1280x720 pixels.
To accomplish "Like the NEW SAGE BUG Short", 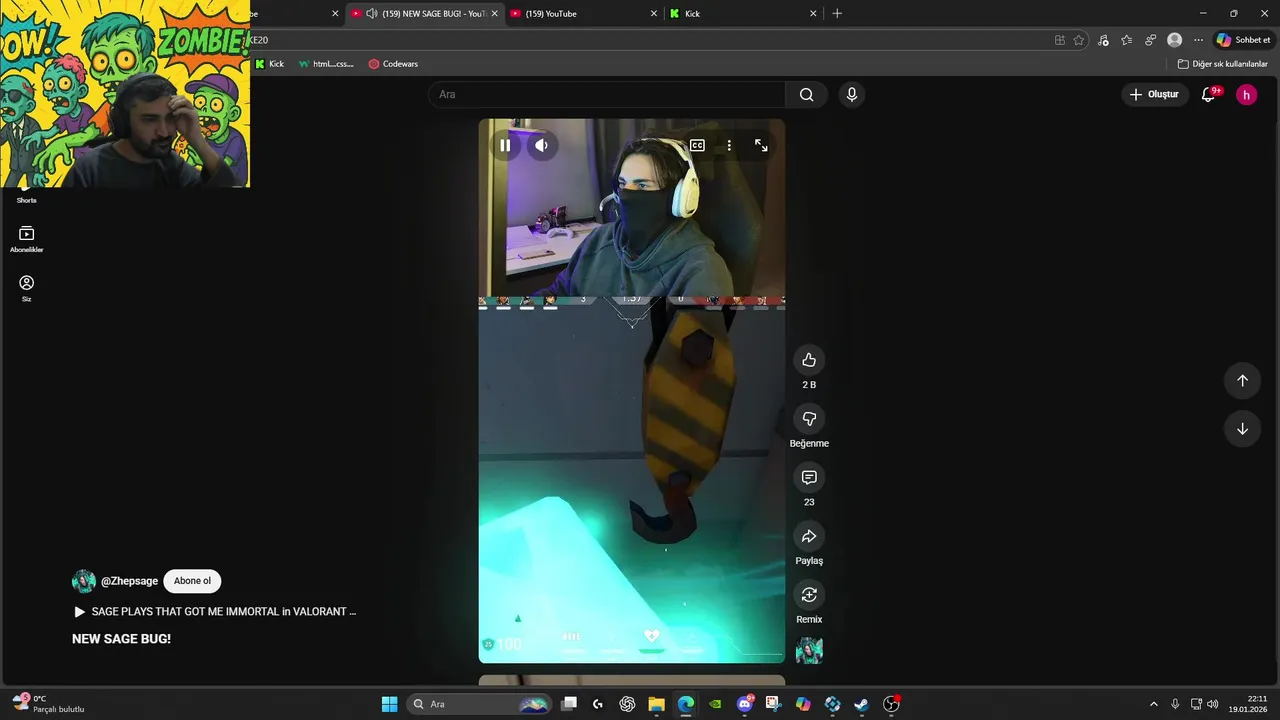I will tap(809, 360).
